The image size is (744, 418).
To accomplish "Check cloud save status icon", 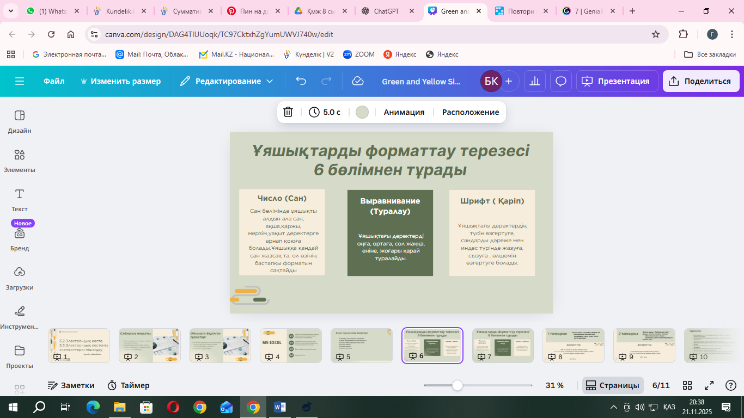I will (358, 81).
